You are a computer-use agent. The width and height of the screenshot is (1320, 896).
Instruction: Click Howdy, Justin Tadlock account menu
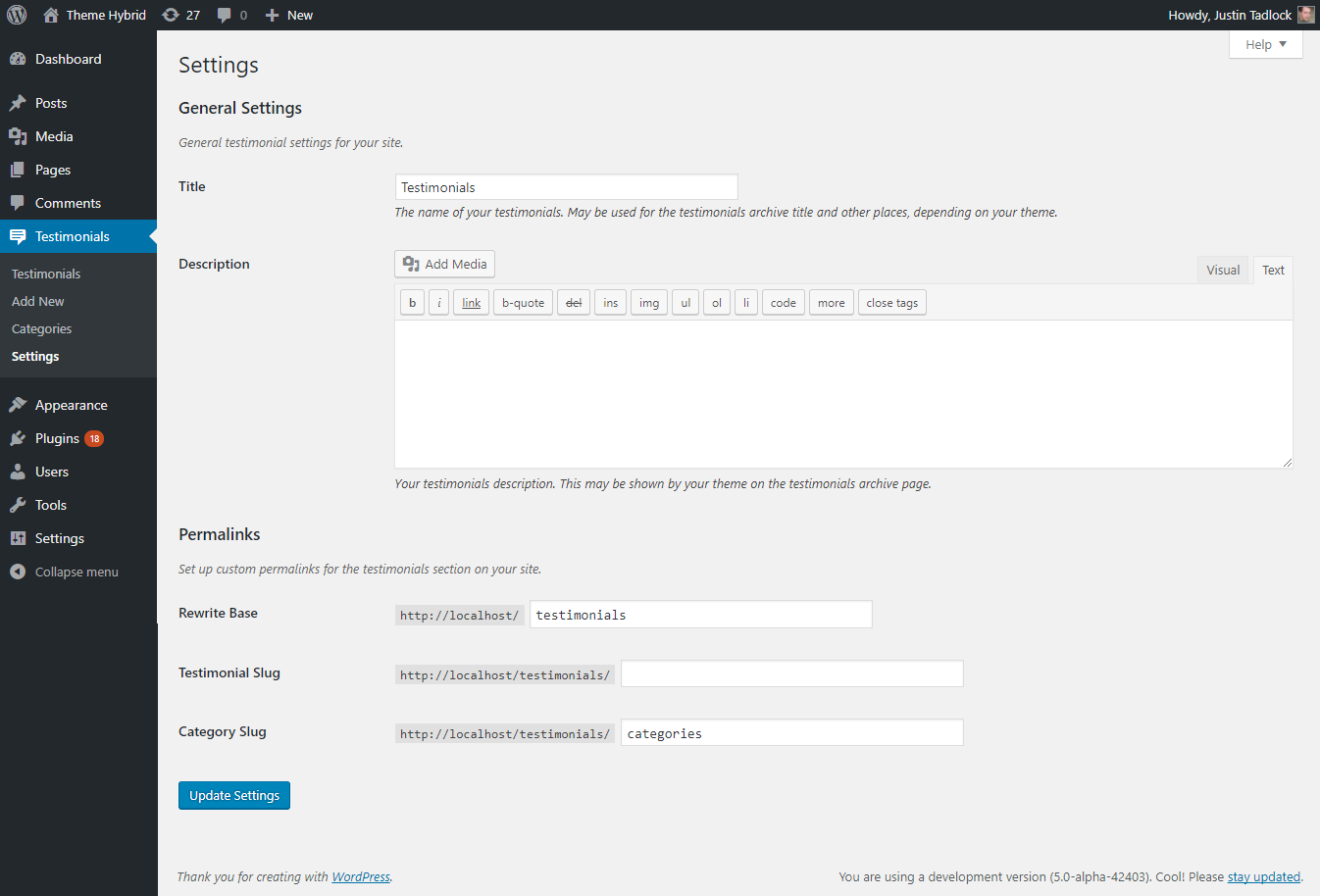point(1241,15)
